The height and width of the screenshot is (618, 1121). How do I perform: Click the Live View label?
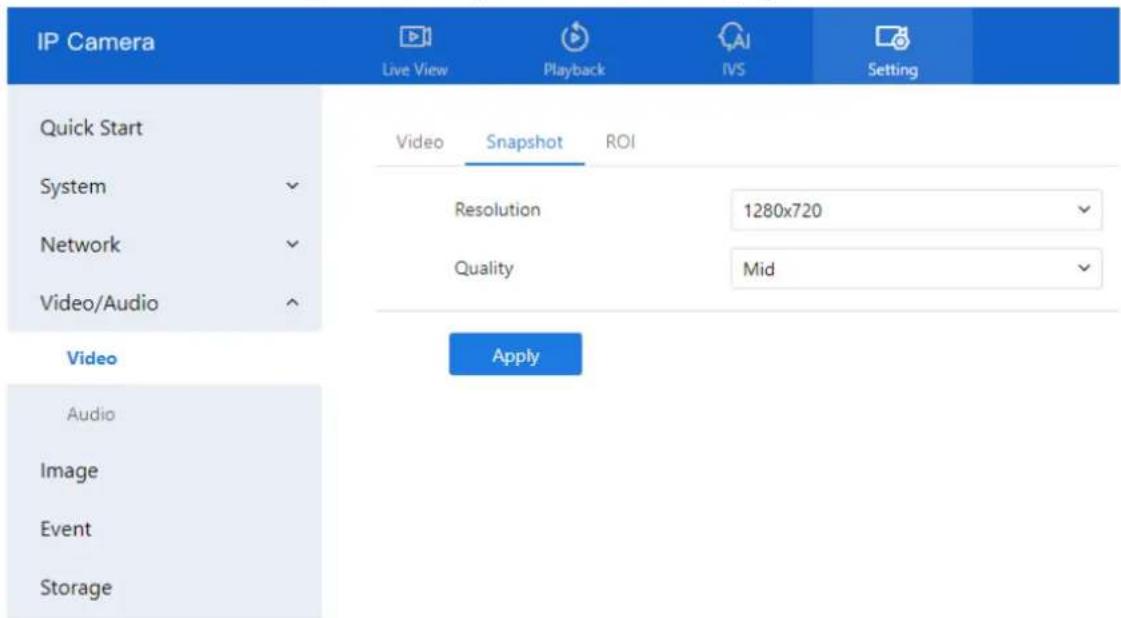[415, 69]
